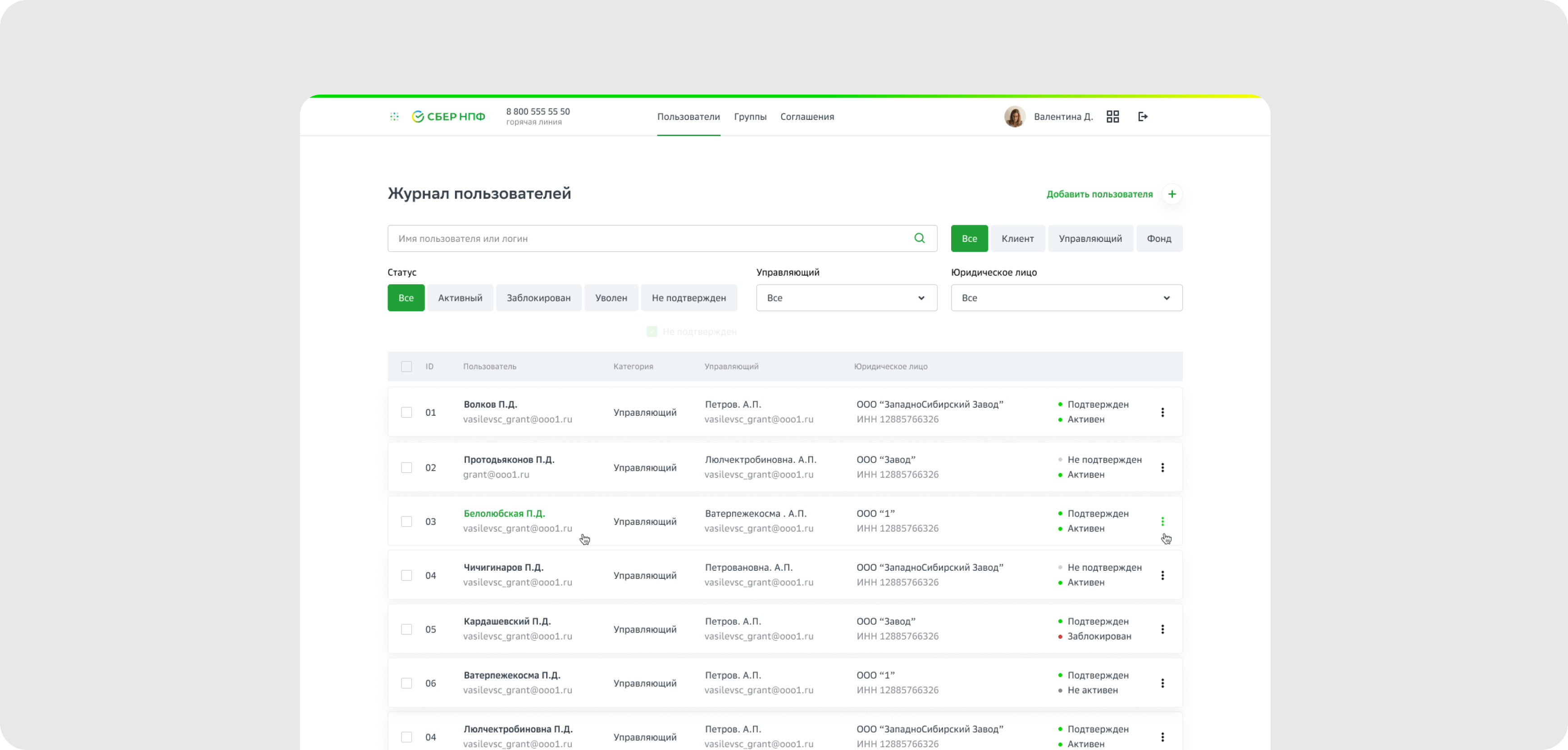Click Валентина Д. profile avatar
Image resolution: width=1568 pixels, height=750 pixels.
tap(1014, 116)
